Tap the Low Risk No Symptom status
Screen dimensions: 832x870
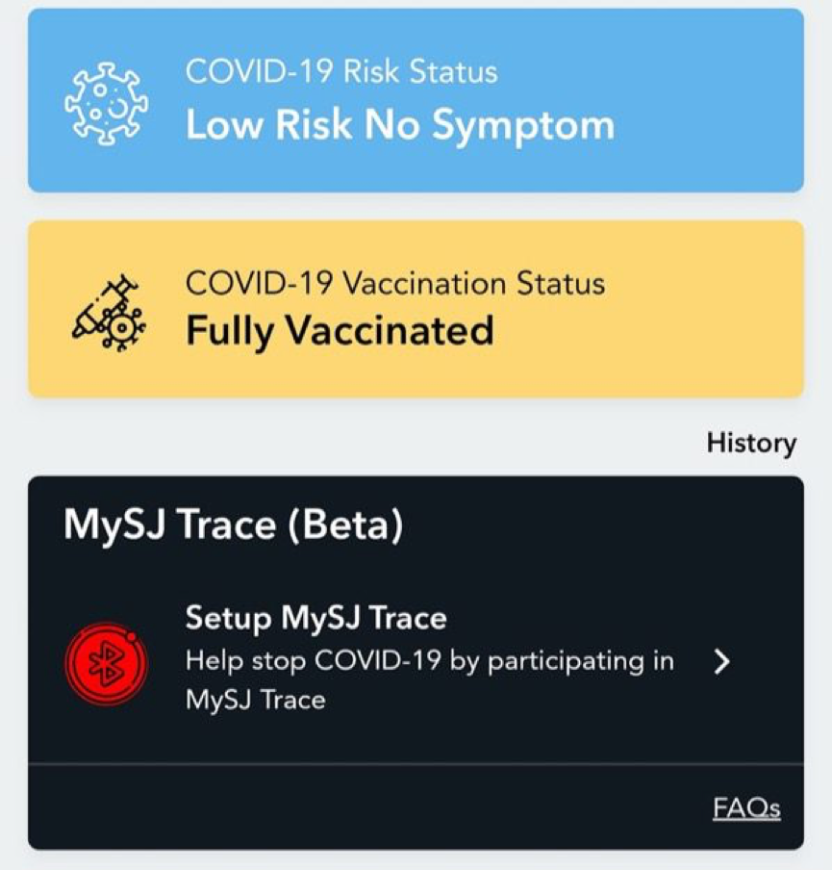click(x=400, y=126)
